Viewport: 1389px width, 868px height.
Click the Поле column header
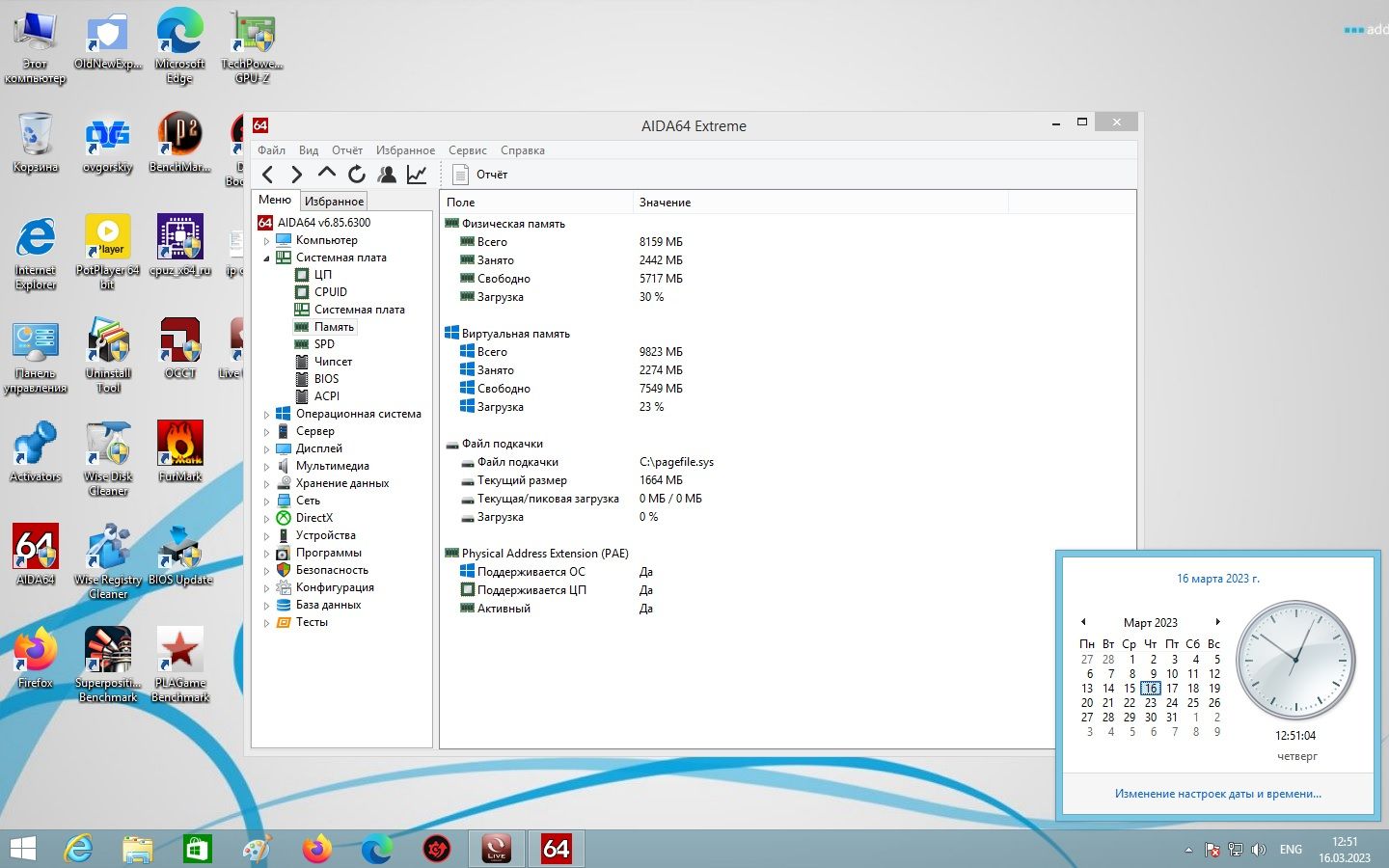[x=536, y=203]
